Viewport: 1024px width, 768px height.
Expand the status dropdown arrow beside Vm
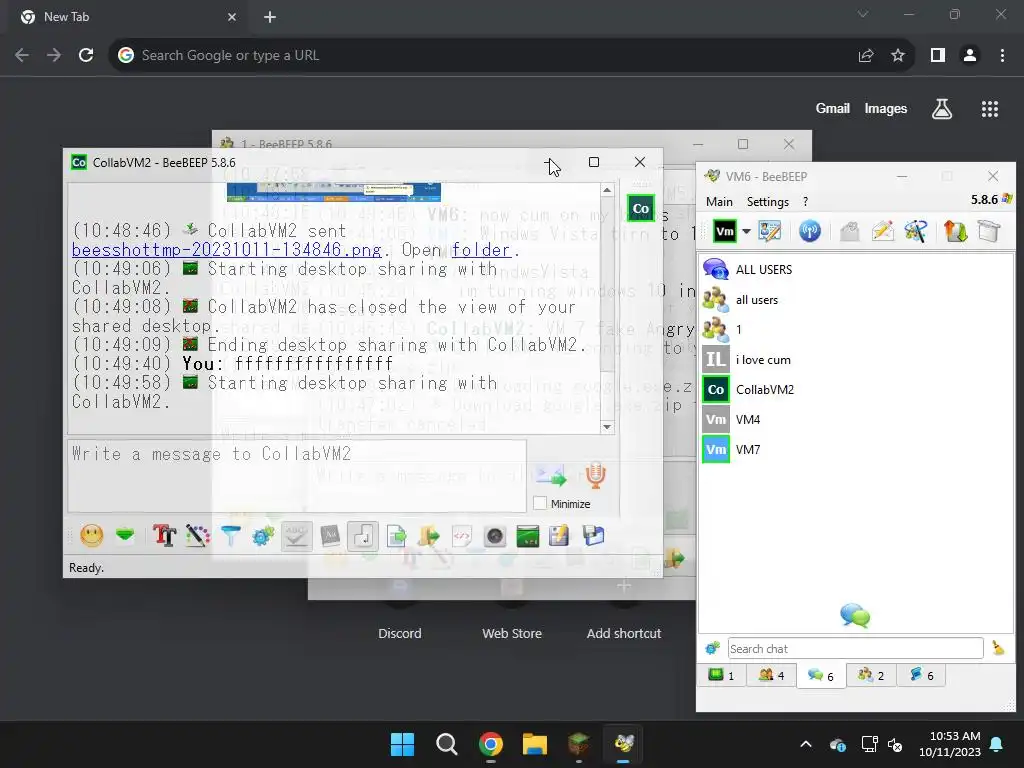pyautogui.click(x=746, y=231)
